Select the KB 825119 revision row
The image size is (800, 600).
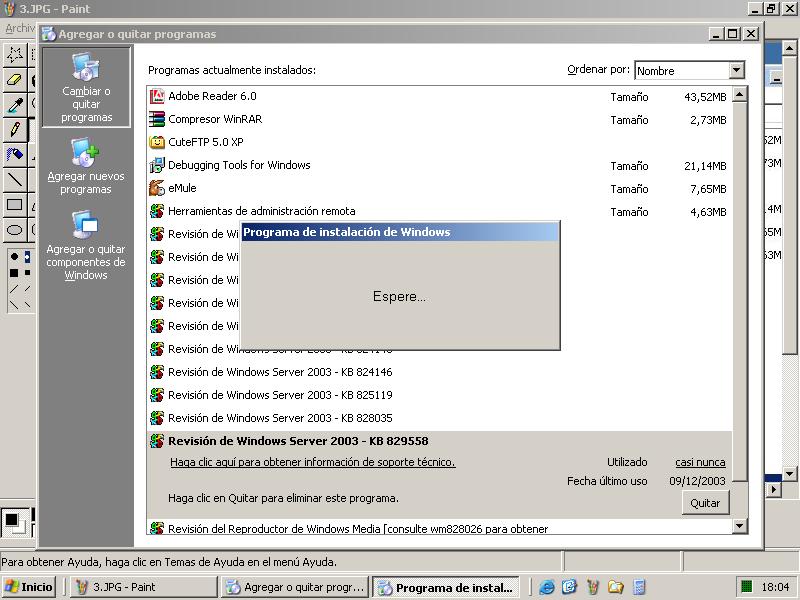click(439, 395)
